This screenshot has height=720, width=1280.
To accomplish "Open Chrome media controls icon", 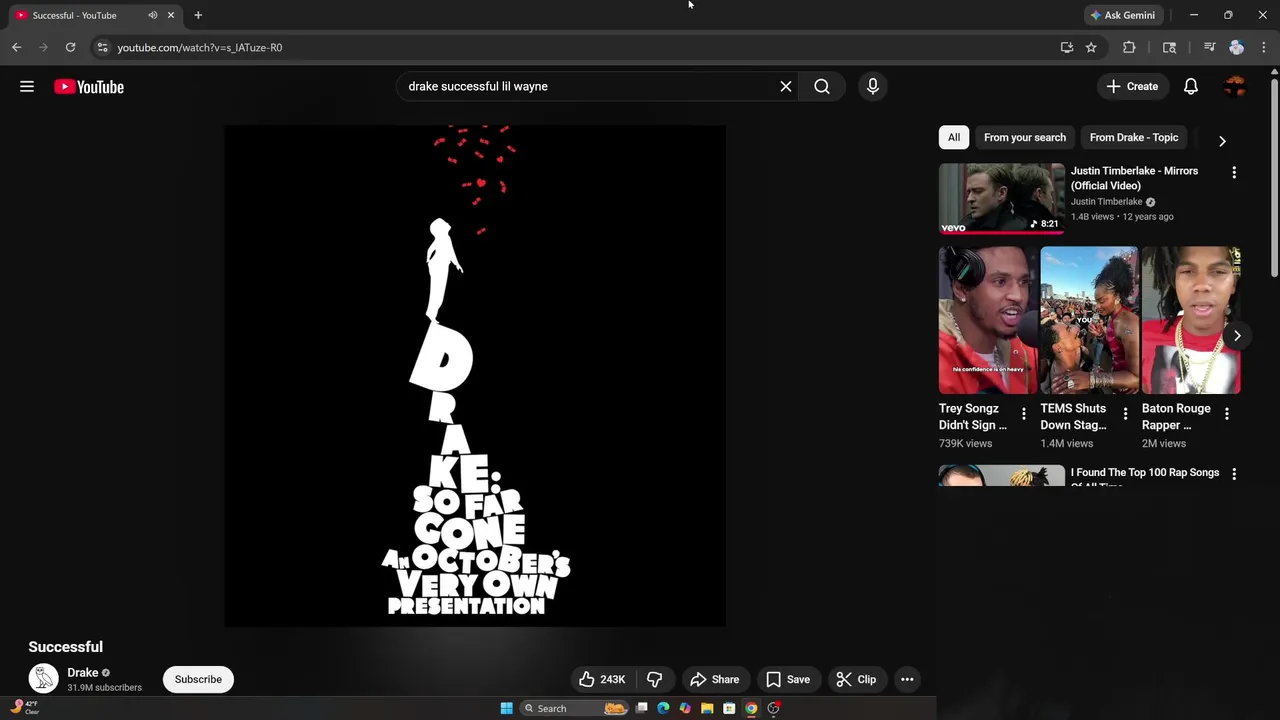I will [1209, 47].
